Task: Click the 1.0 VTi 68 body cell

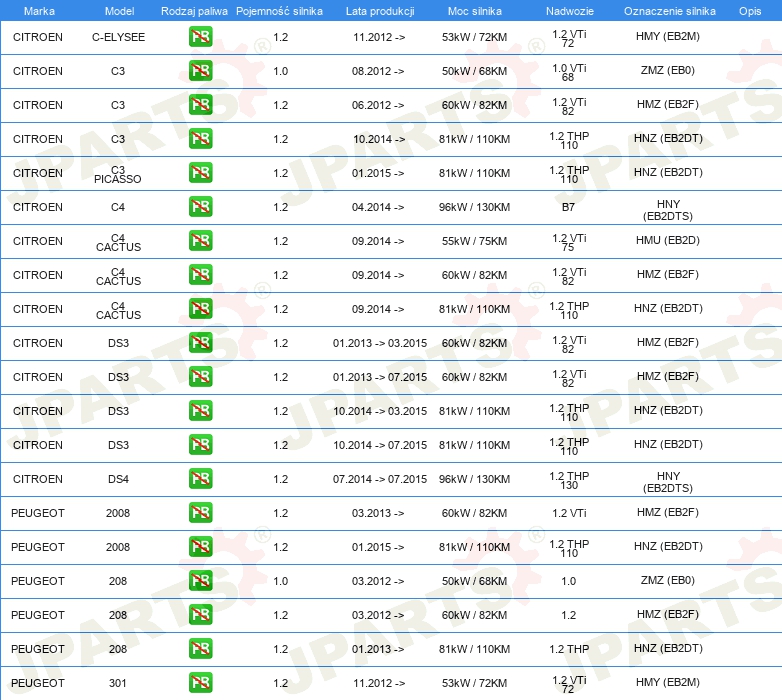Action: click(569, 73)
